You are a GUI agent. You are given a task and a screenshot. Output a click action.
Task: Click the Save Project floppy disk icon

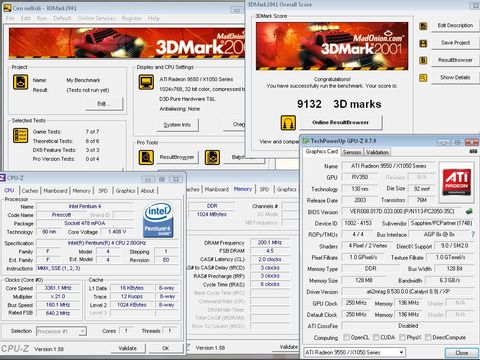[x=423, y=43]
